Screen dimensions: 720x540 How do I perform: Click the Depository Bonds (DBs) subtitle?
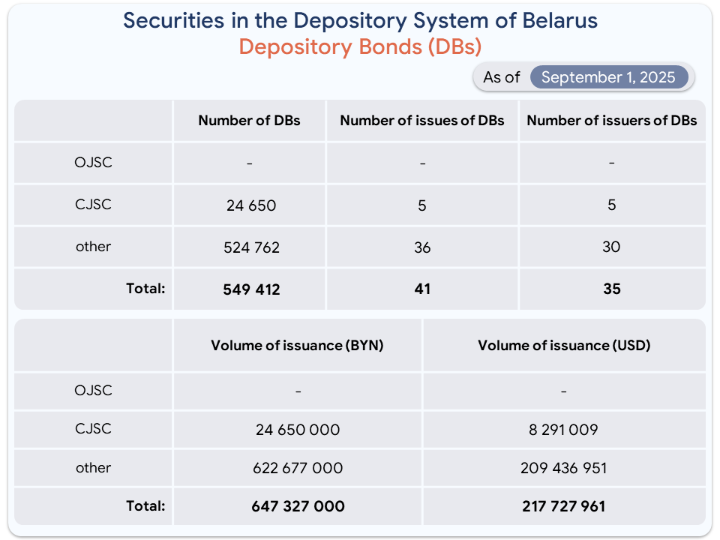360,47
